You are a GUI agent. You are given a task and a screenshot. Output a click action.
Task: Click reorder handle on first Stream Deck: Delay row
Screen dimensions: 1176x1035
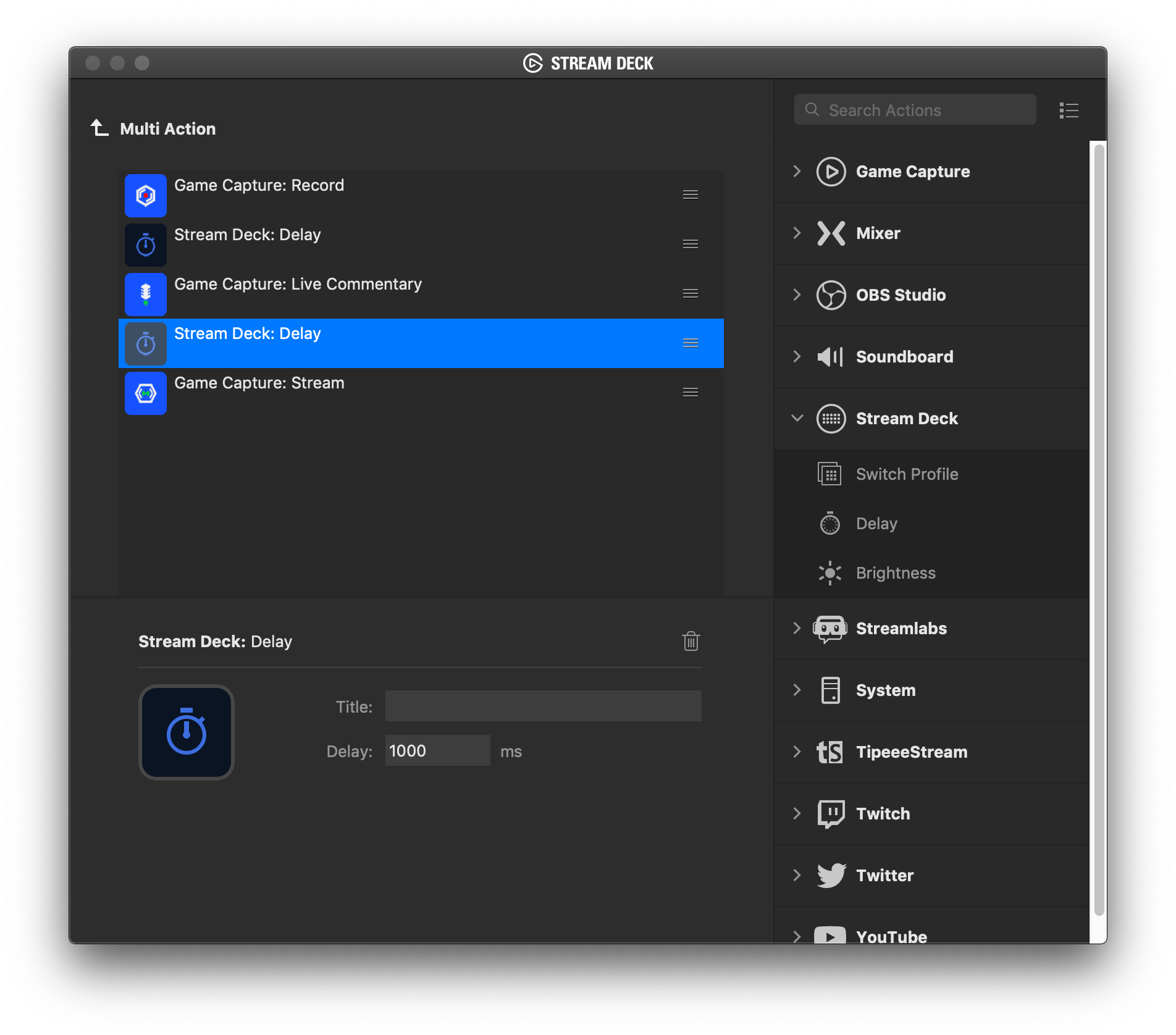click(x=691, y=244)
